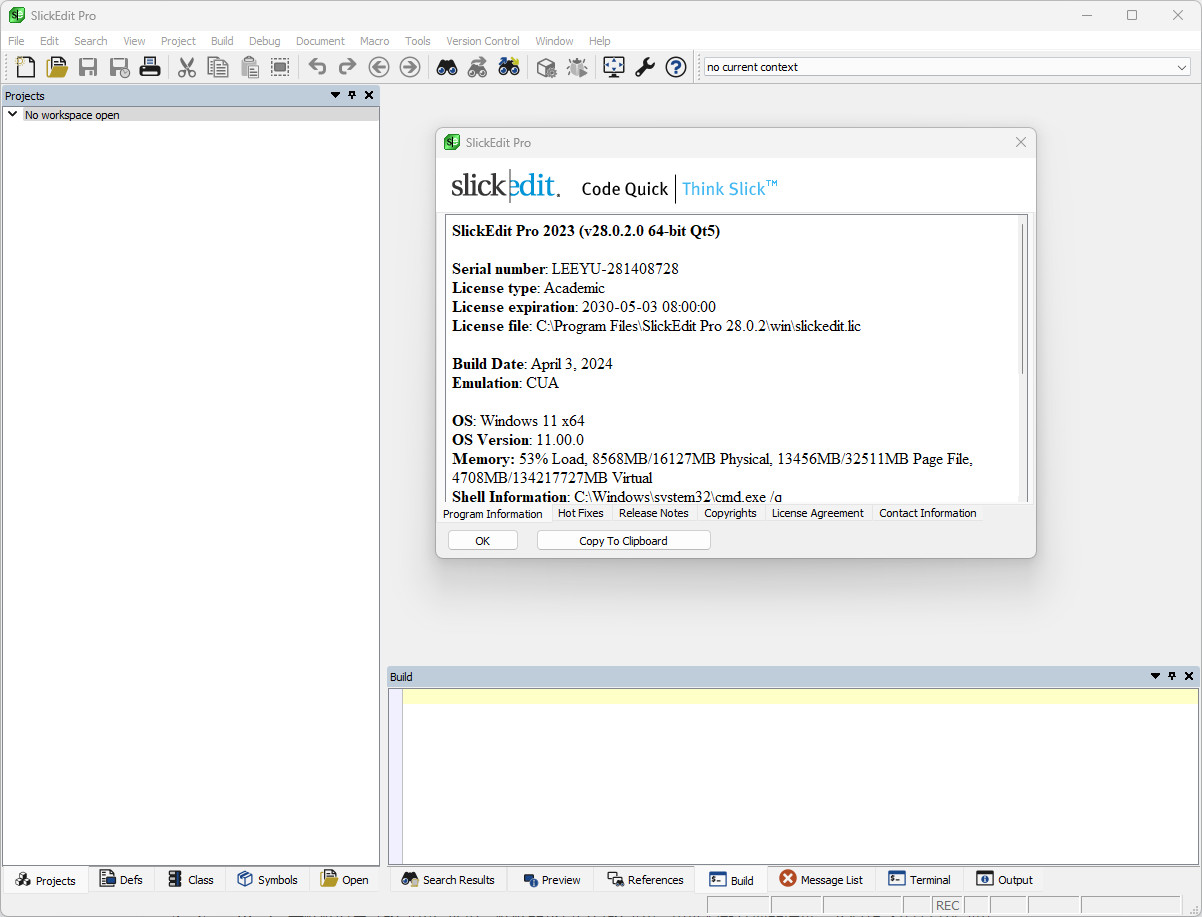This screenshot has height=917, width=1202.
Task: Click the Redo arrow icon
Action: tap(347, 67)
